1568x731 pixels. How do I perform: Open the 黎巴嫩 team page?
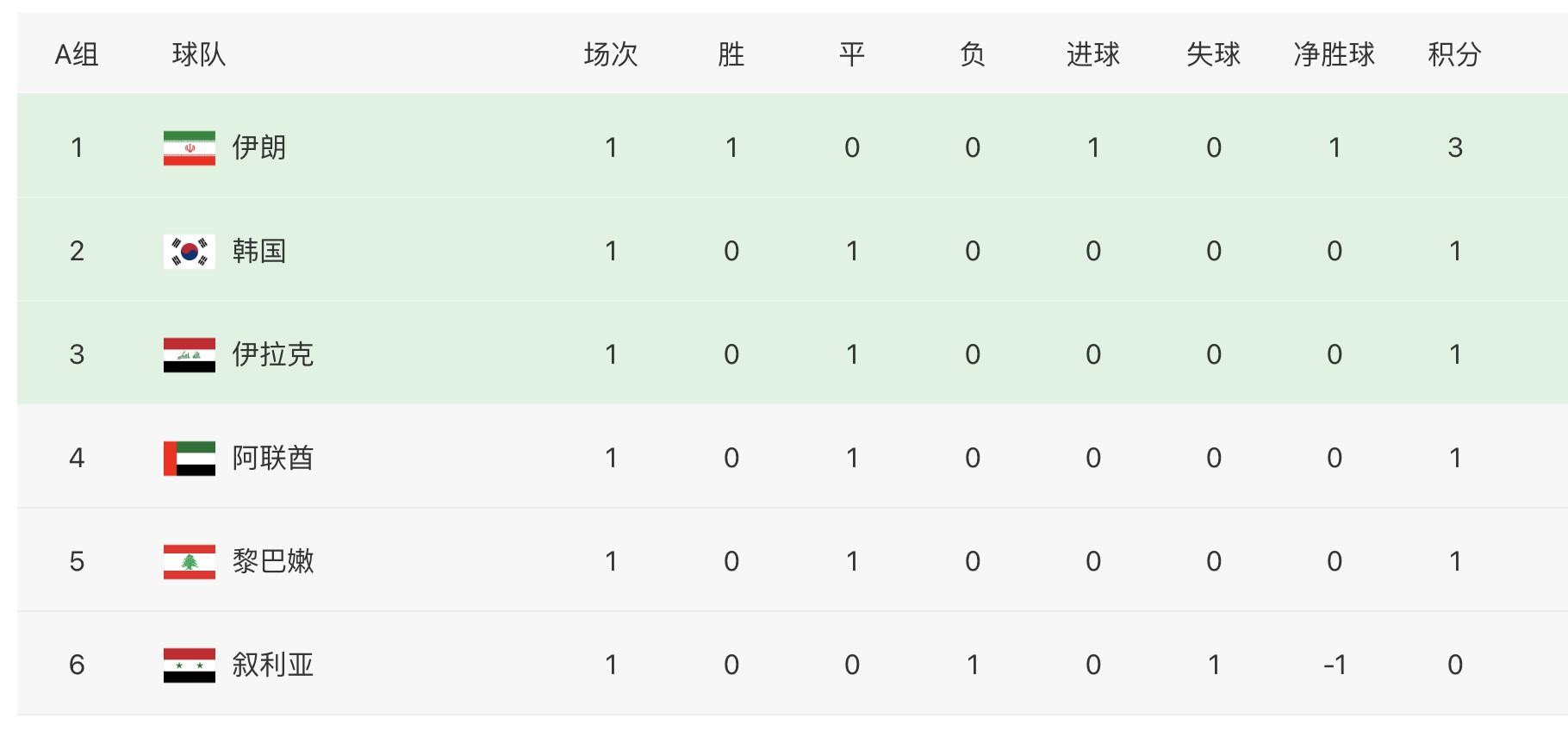[x=272, y=561]
